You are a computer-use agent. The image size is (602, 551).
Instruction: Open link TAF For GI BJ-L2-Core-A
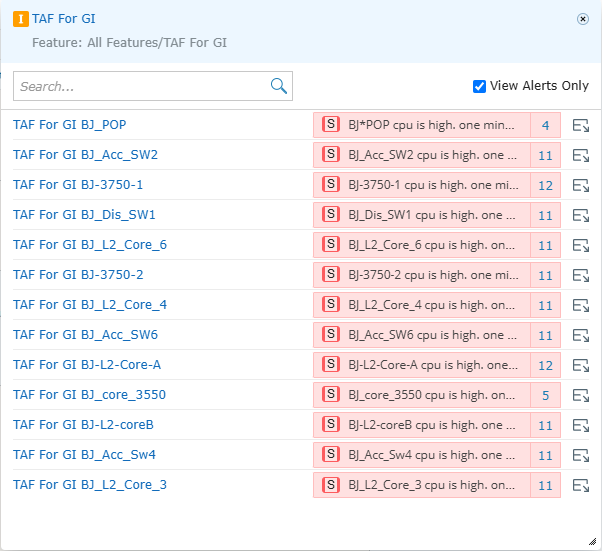pos(87,364)
